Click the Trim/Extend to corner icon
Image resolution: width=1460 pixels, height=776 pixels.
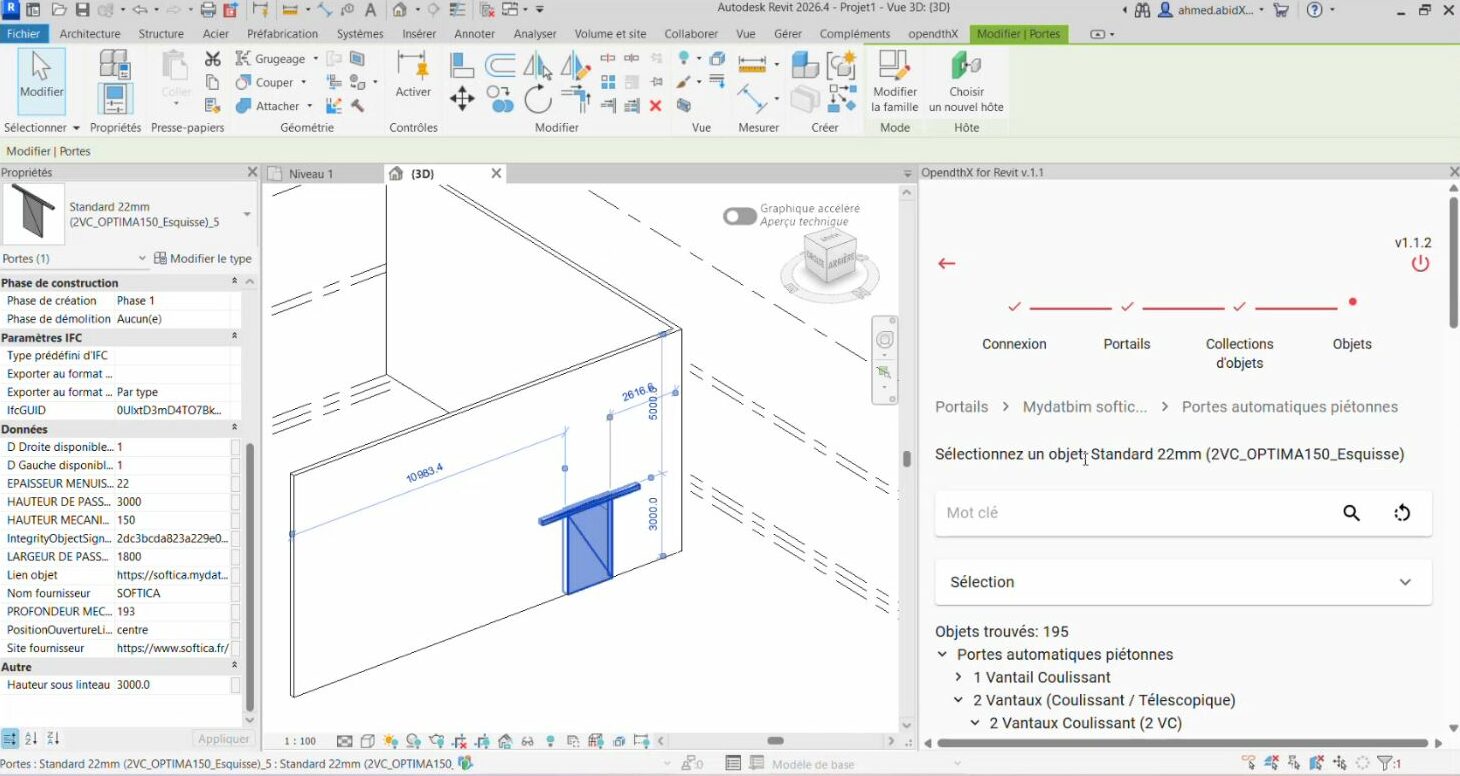point(575,98)
